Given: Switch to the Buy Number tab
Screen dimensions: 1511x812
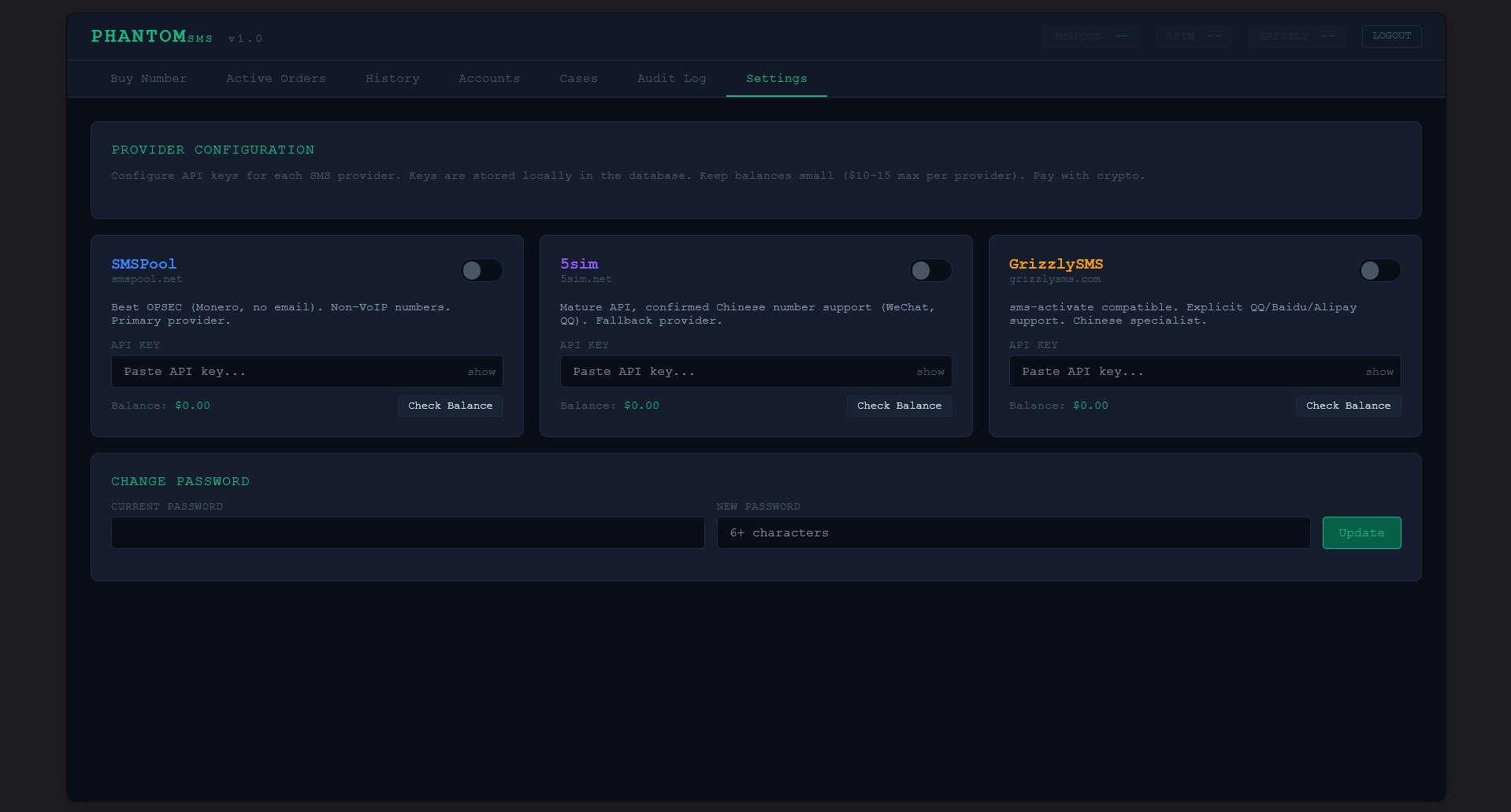Looking at the screenshot, I should 148,78.
